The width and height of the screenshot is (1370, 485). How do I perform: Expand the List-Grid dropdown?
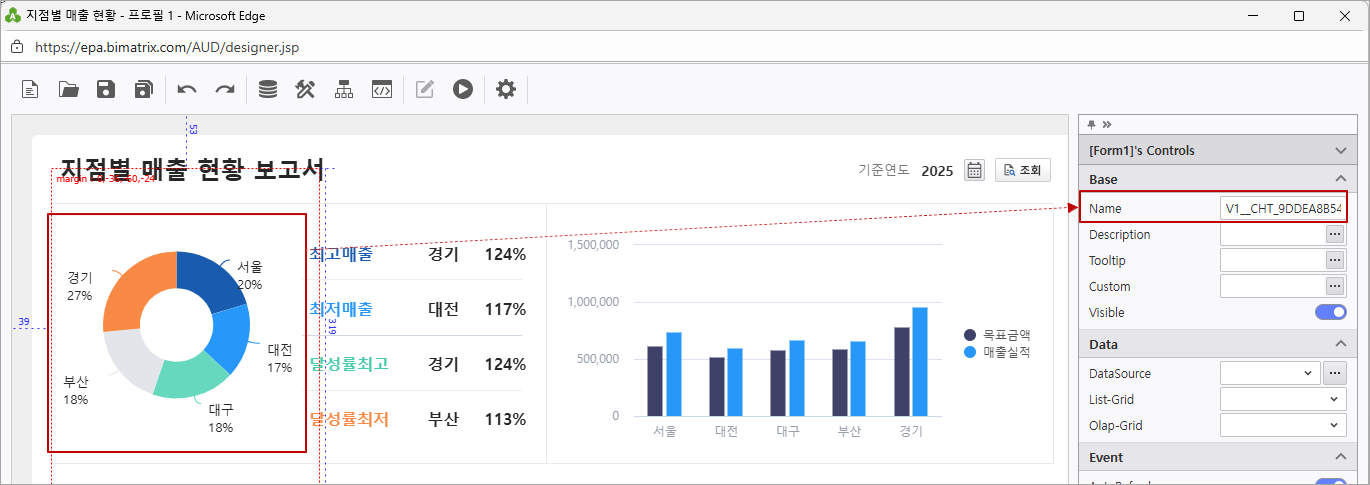click(1282, 399)
